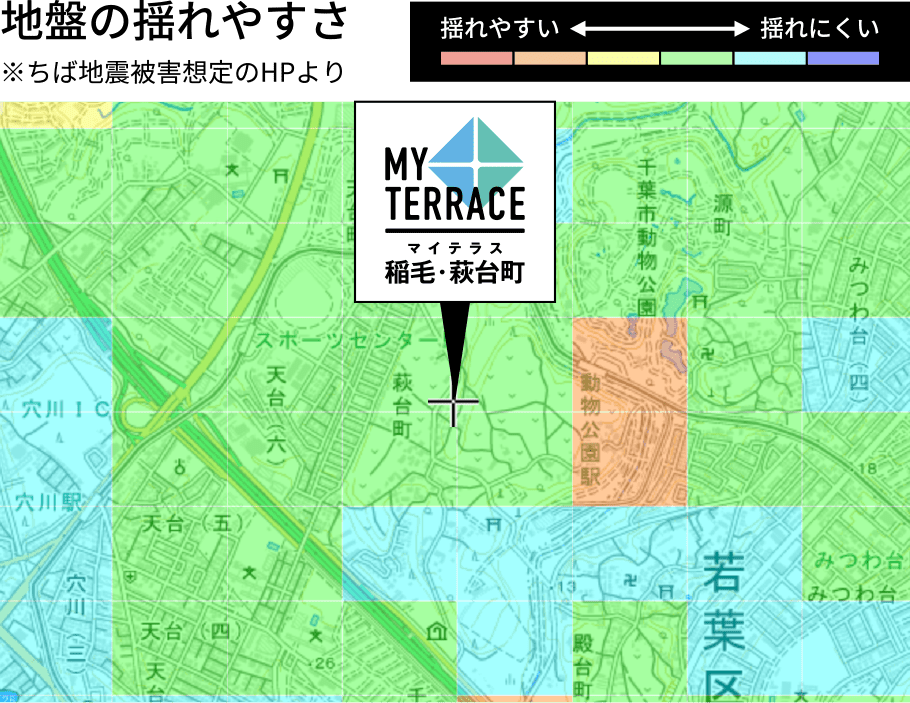910x703 pixels.
Task: Click the crosshair location marker
Action: [x=453, y=402]
